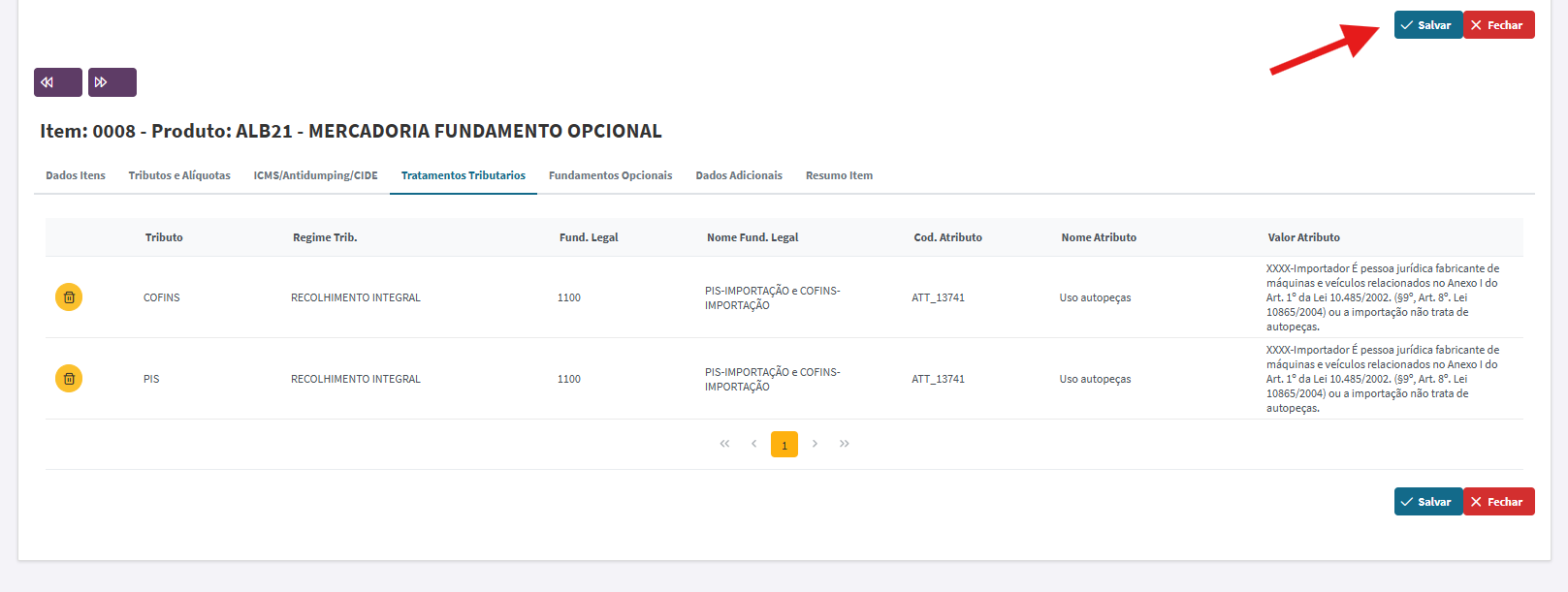The image size is (1568, 592).
Task: Click the 1100 link in PIS row
Action: (x=569, y=379)
